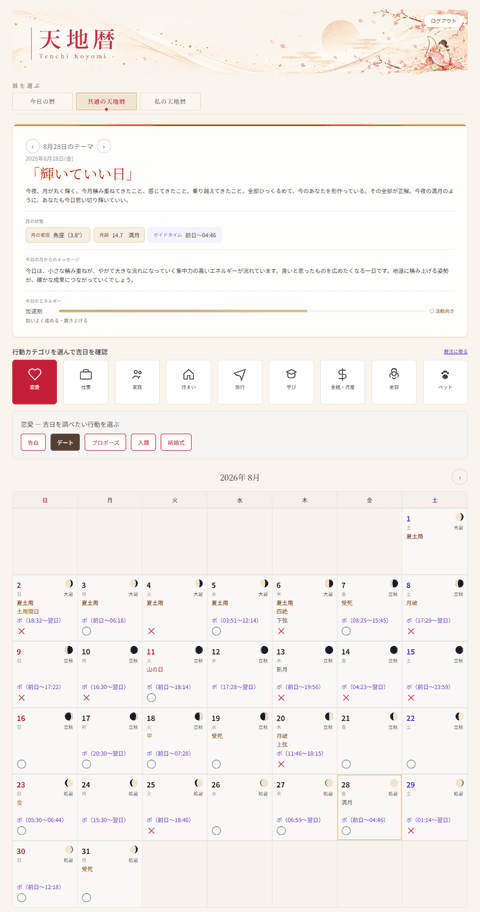
Task: Select the 旅行 paper-plane category icon
Action: click(240, 382)
